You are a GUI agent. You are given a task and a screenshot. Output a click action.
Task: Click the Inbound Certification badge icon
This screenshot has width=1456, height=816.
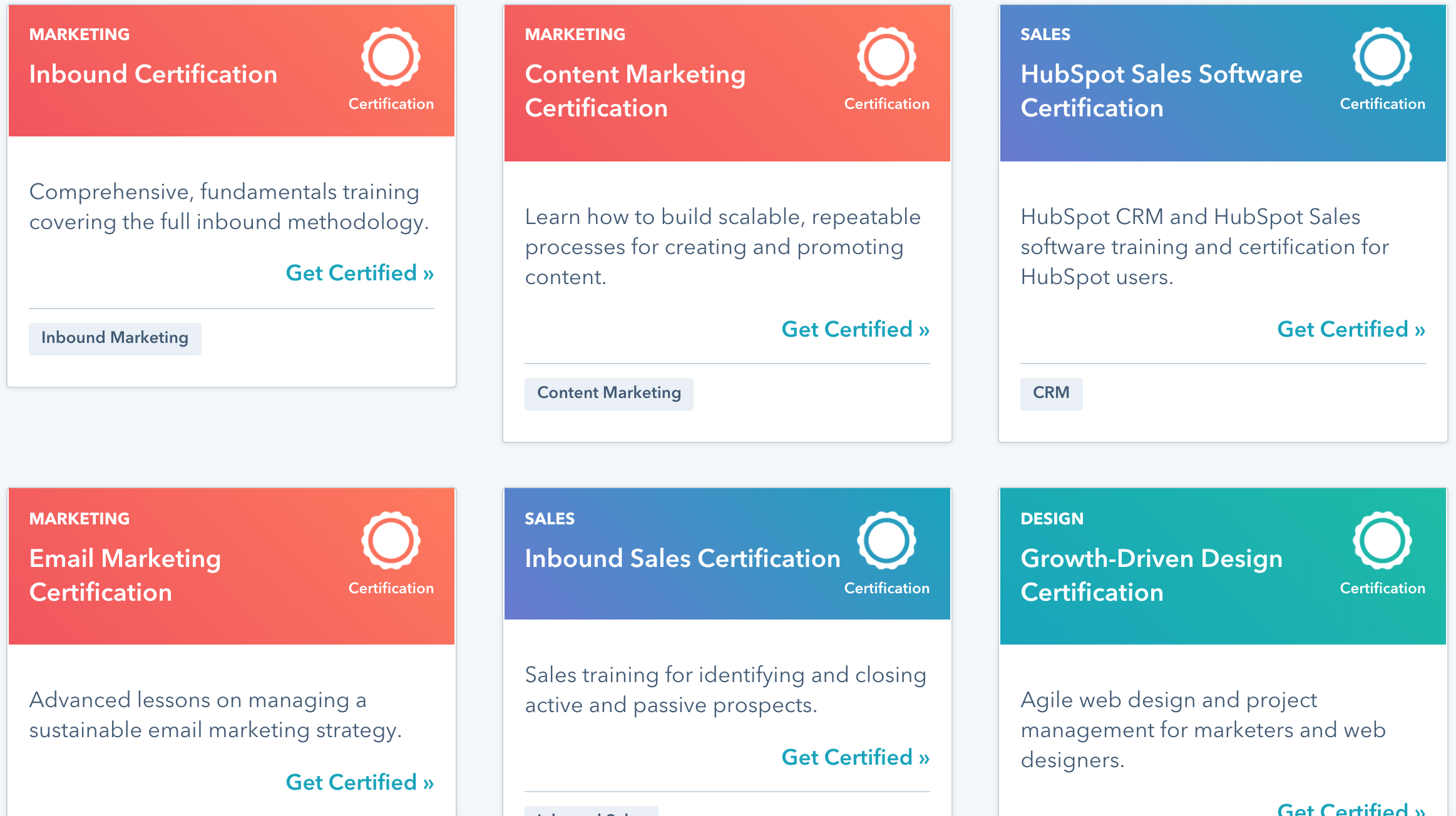pos(391,57)
